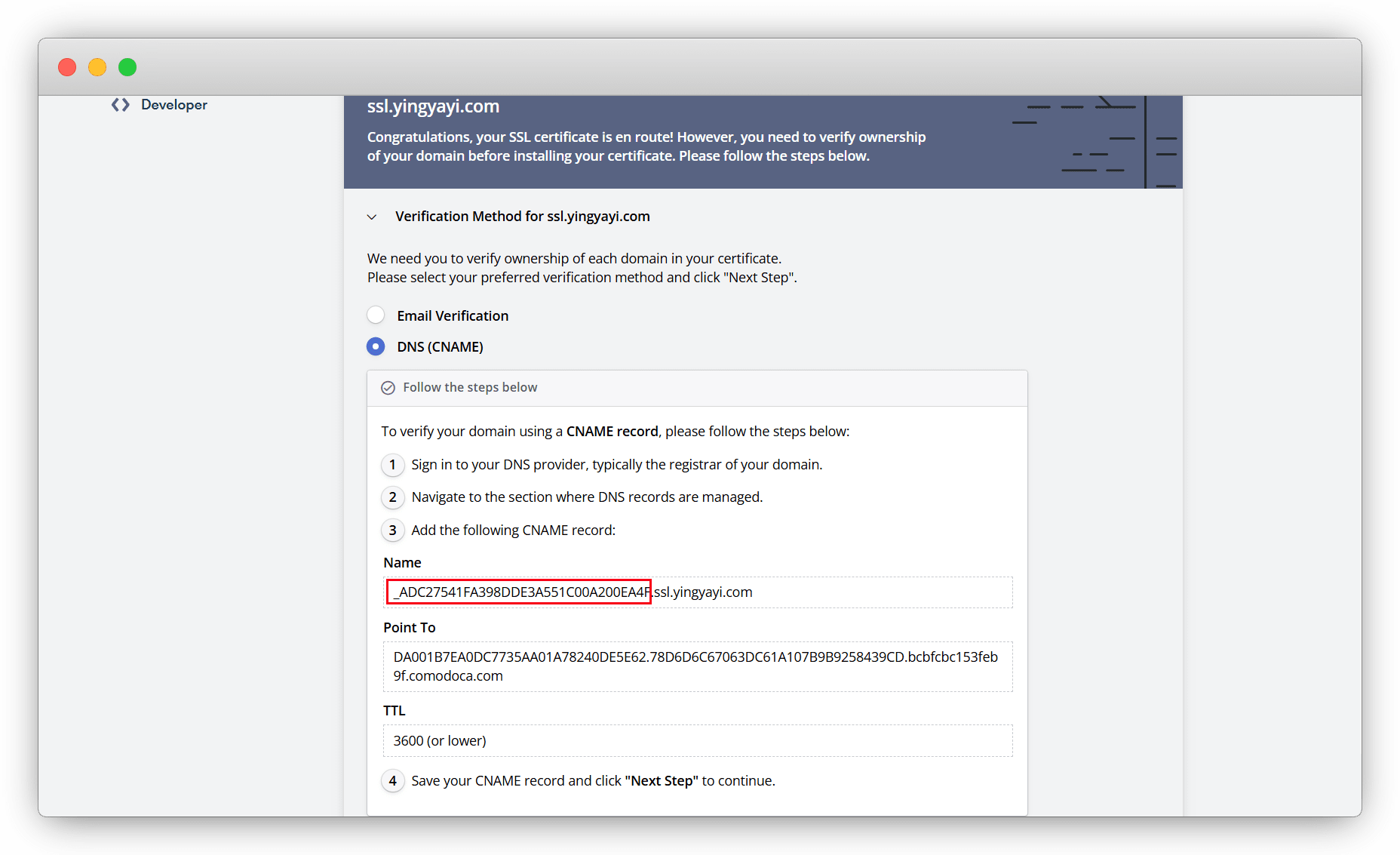
Task: Open the Developer sidebar menu item
Action: tap(173, 105)
